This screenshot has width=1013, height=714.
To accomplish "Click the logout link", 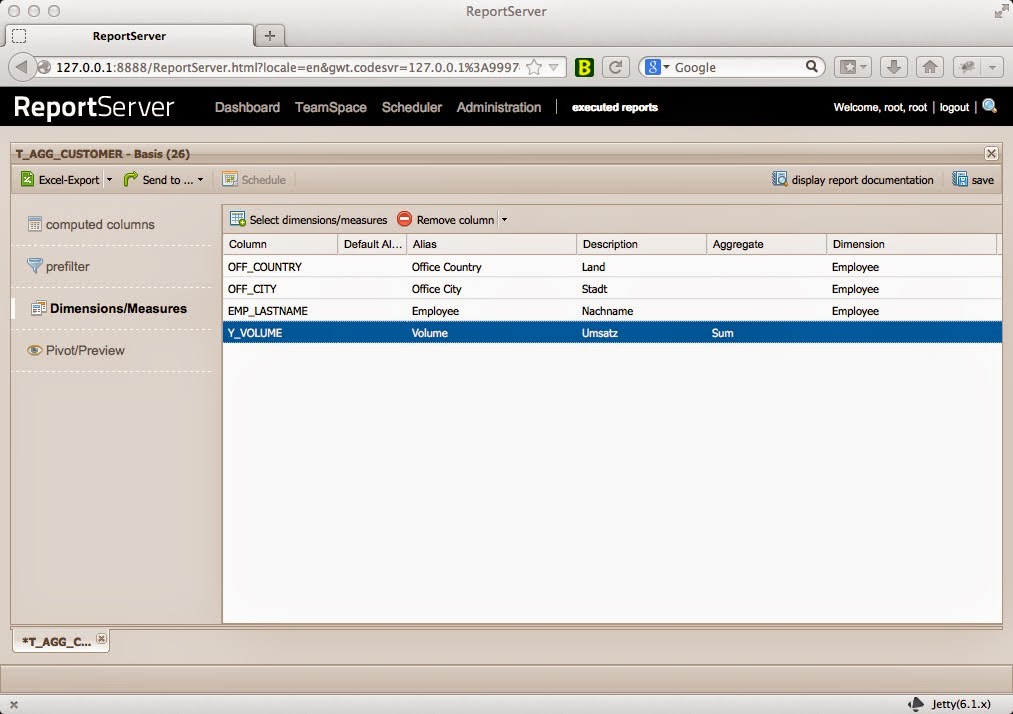I will [954, 107].
